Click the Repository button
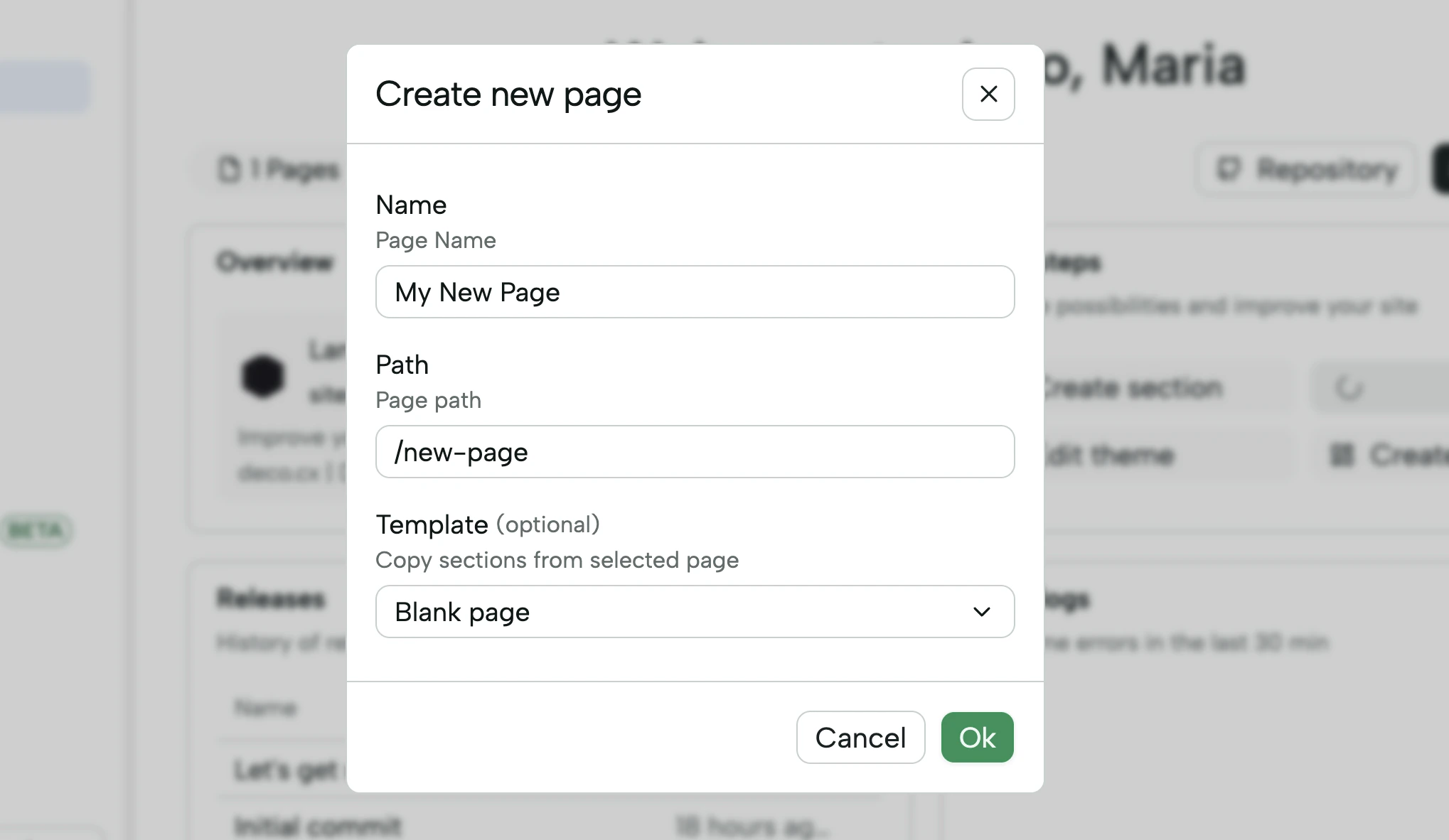This screenshot has width=1449, height=840. click(x=1306, y=169)
